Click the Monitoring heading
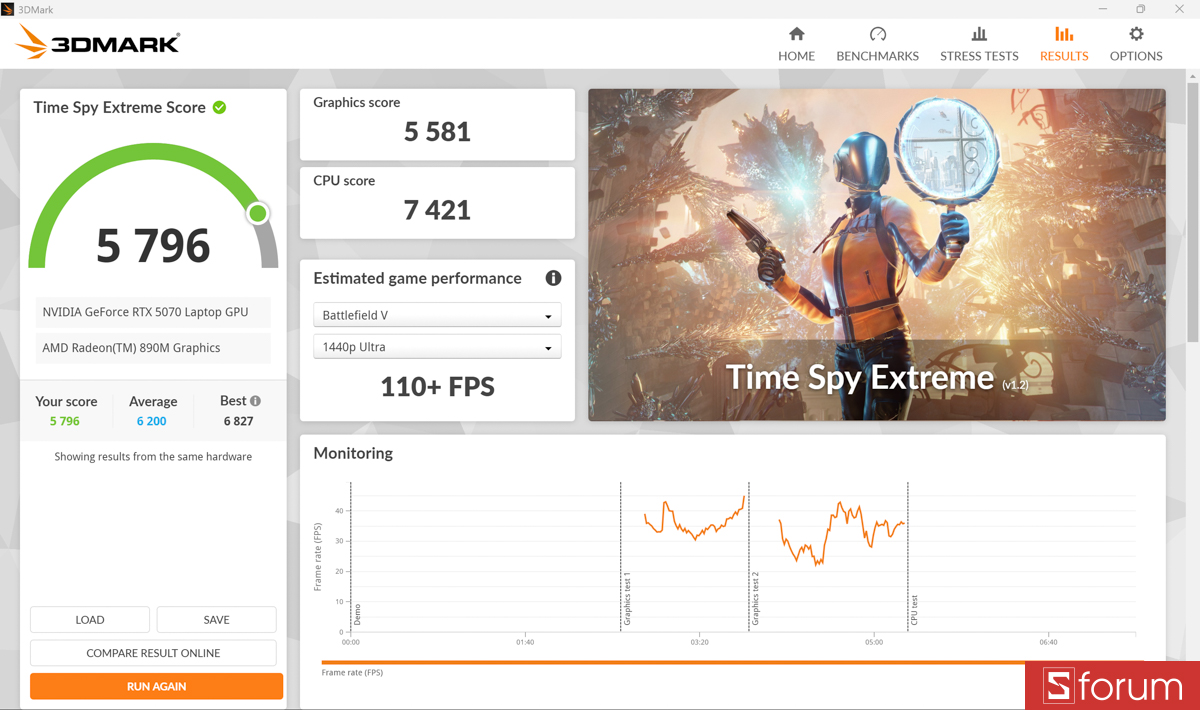 tap(353, 453)
